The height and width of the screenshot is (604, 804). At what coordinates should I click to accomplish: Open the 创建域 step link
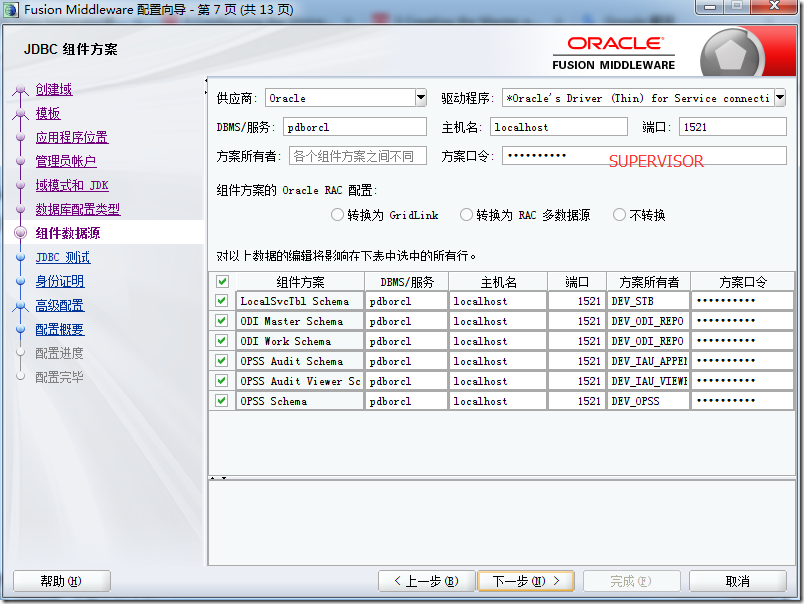coord(54,89)
